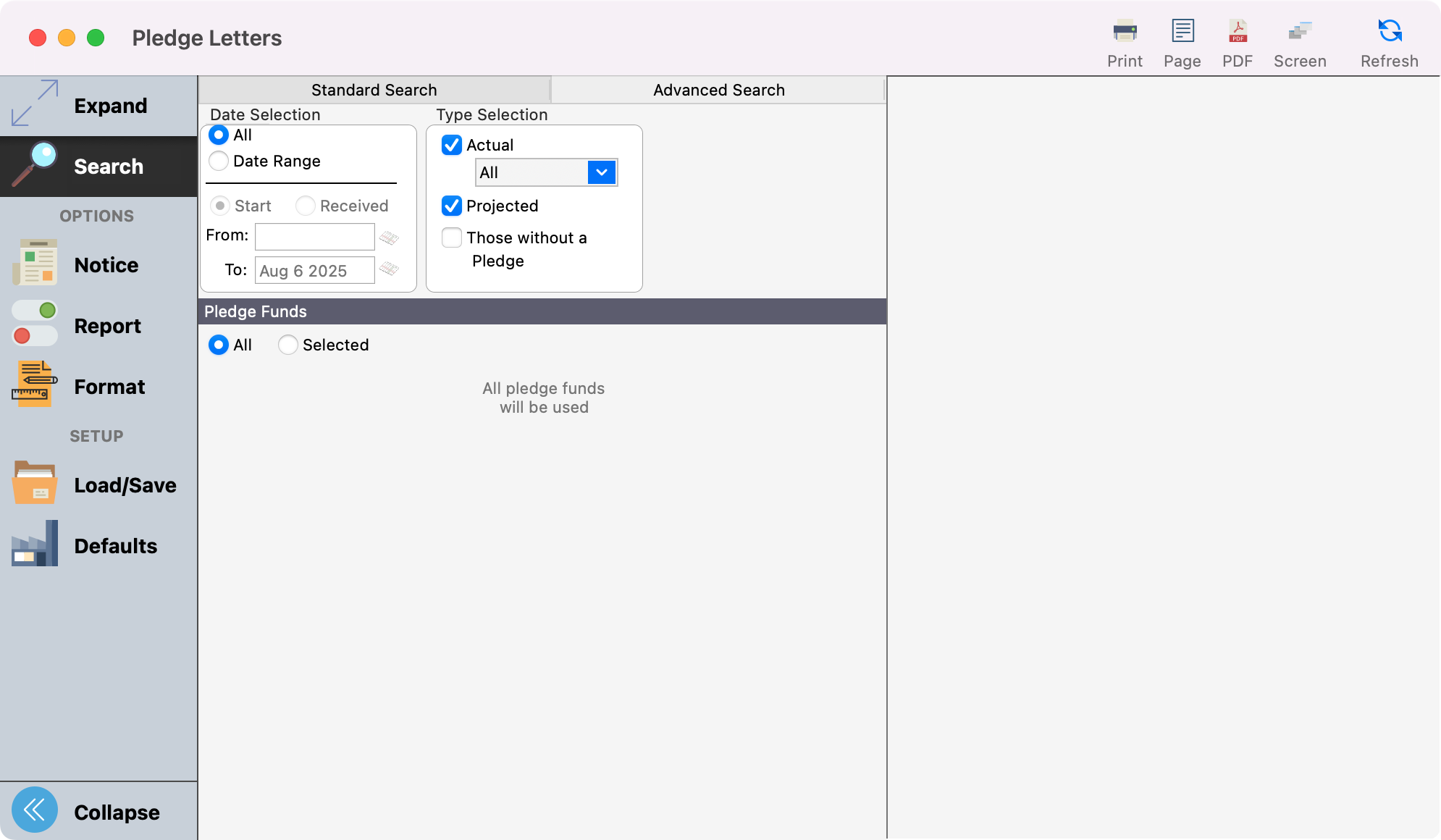Click the From date calendar icon
The width and height of the screenshot is (1441, 840).
tap(389, 238)
